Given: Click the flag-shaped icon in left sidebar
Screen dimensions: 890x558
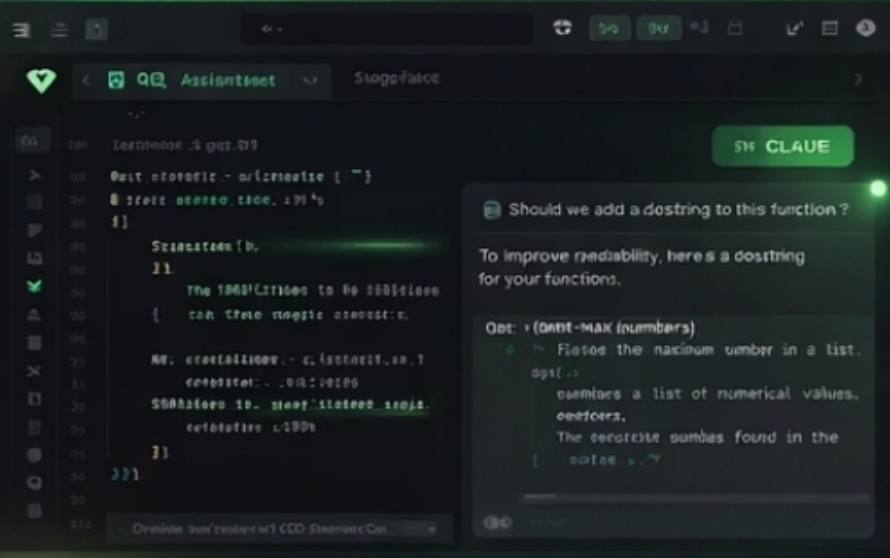Looking at the screenshot, I should click(x=35, y=230).
